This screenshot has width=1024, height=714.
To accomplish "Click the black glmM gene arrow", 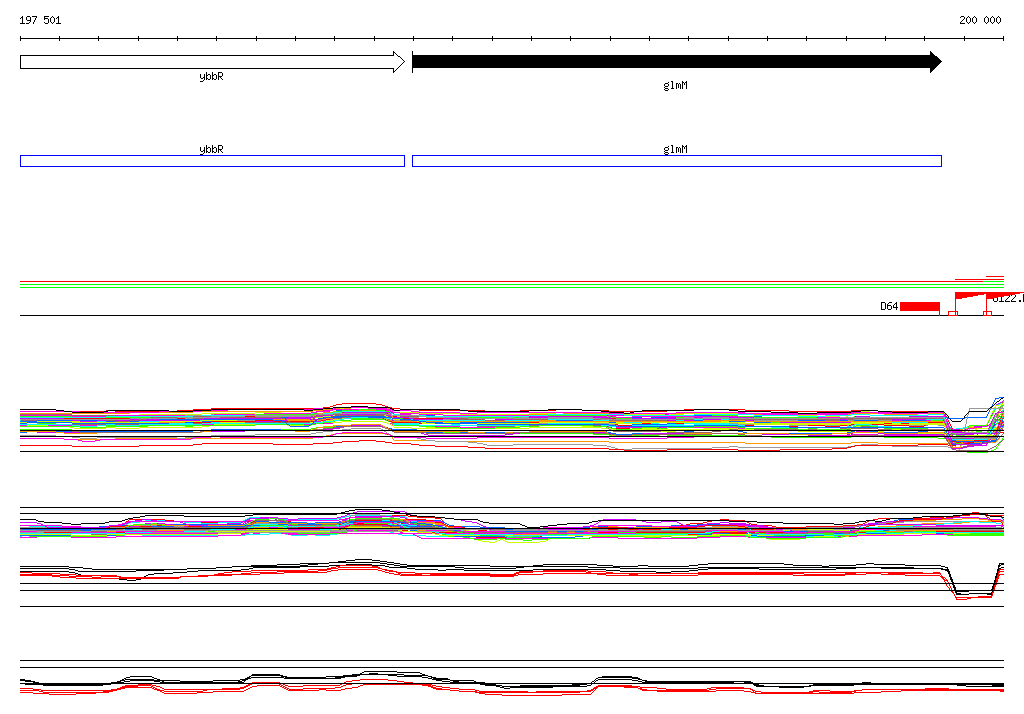I will [670, 62].
